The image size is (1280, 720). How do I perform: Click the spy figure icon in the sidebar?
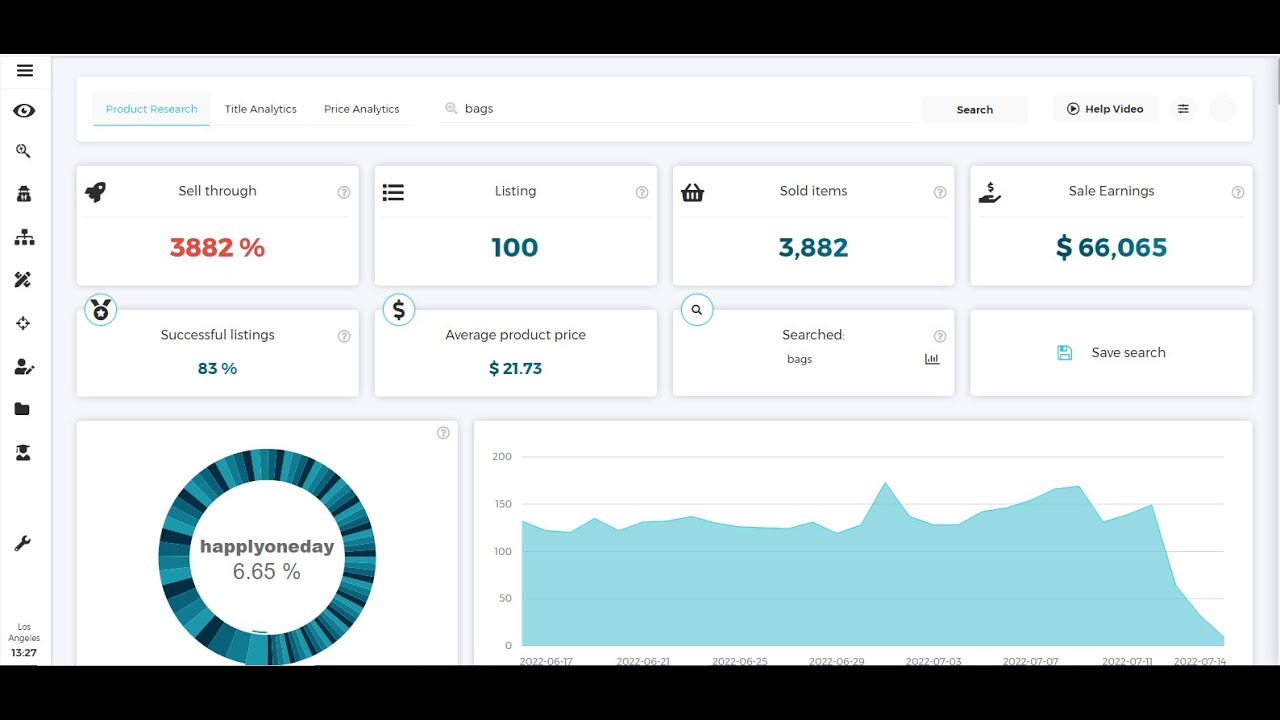coord(23,194)
